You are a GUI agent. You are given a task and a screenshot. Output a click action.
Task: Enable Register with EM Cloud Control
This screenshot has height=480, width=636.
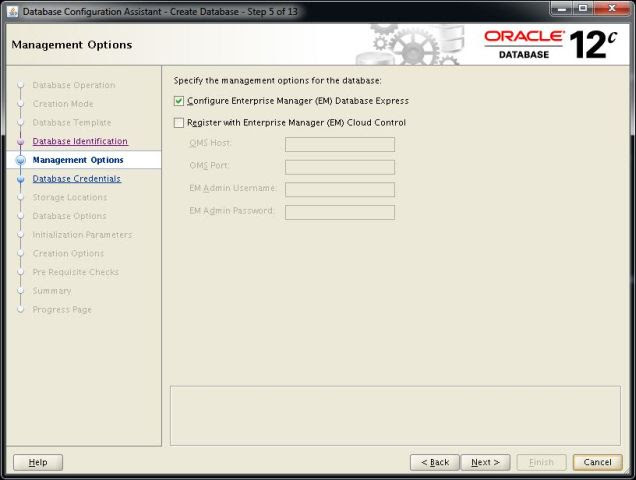point(179,123)
